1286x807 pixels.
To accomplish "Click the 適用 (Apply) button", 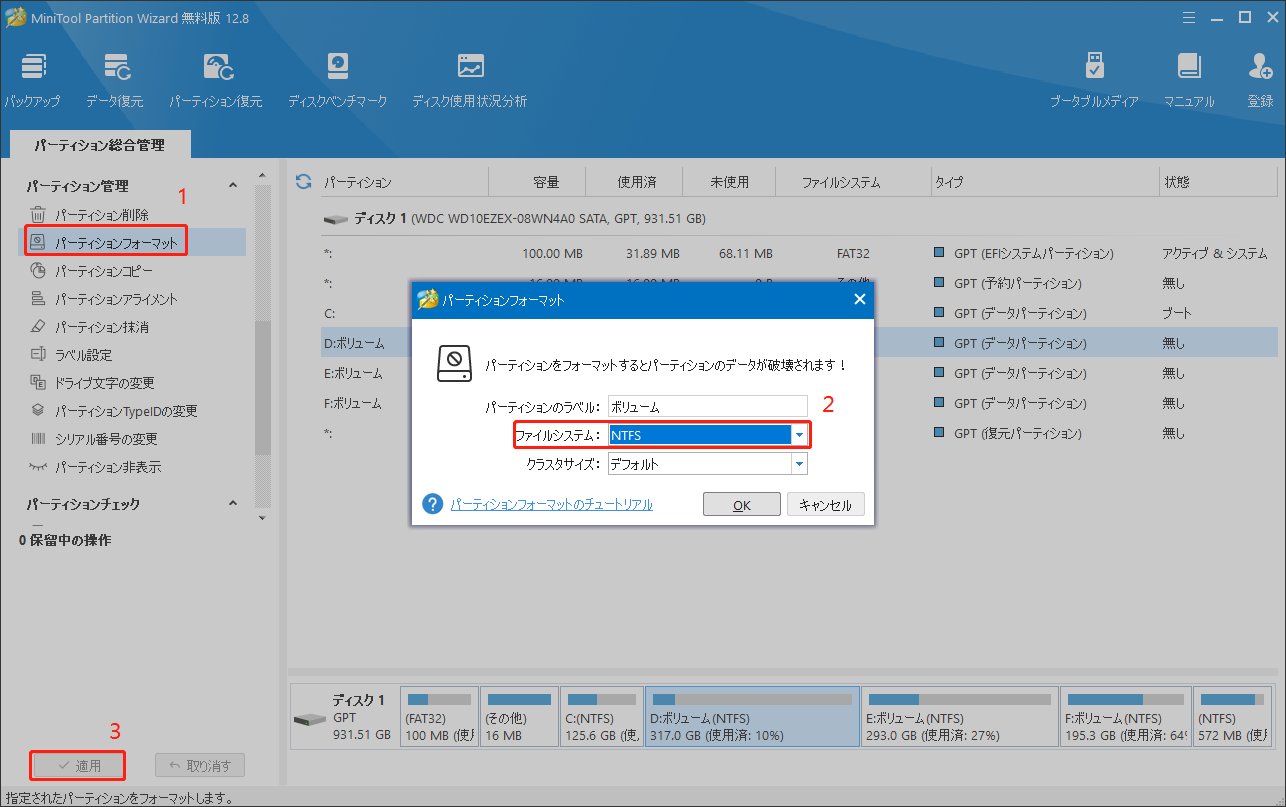I will 79,766.
